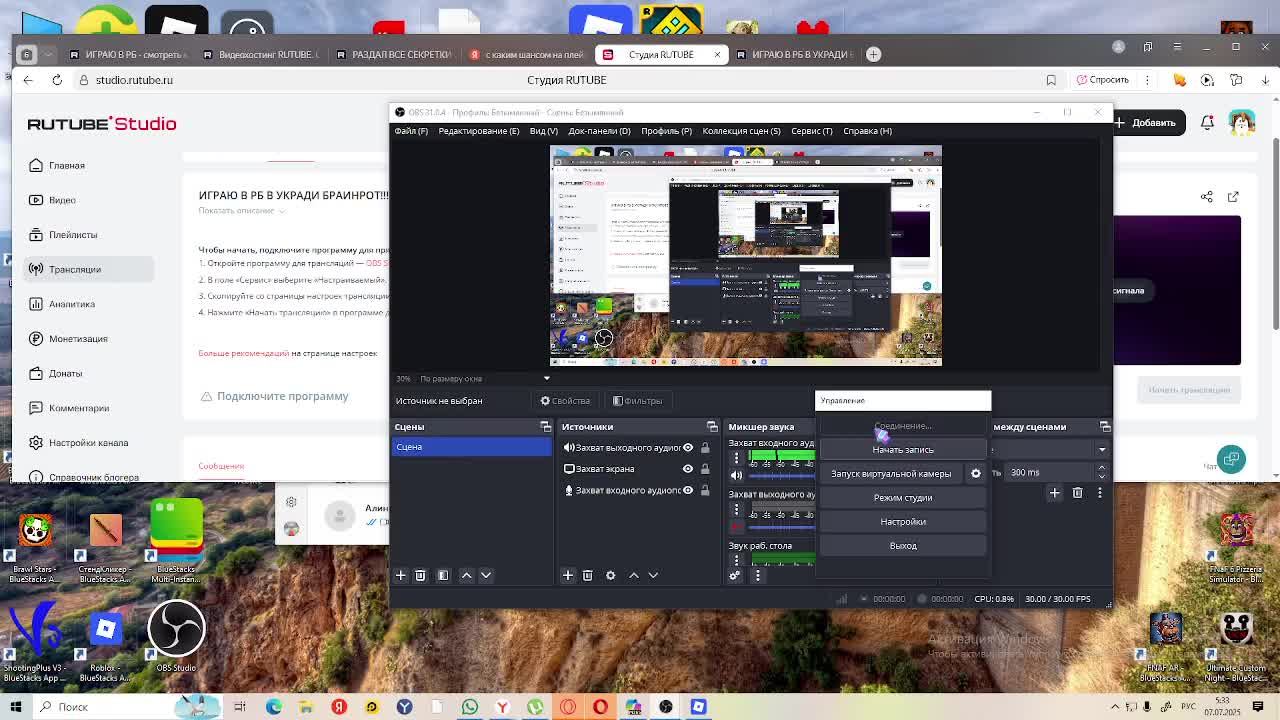Screen dimensions: 1280x720
Task: Open the Редактирование menu in OBS
Action: (479, 131)
